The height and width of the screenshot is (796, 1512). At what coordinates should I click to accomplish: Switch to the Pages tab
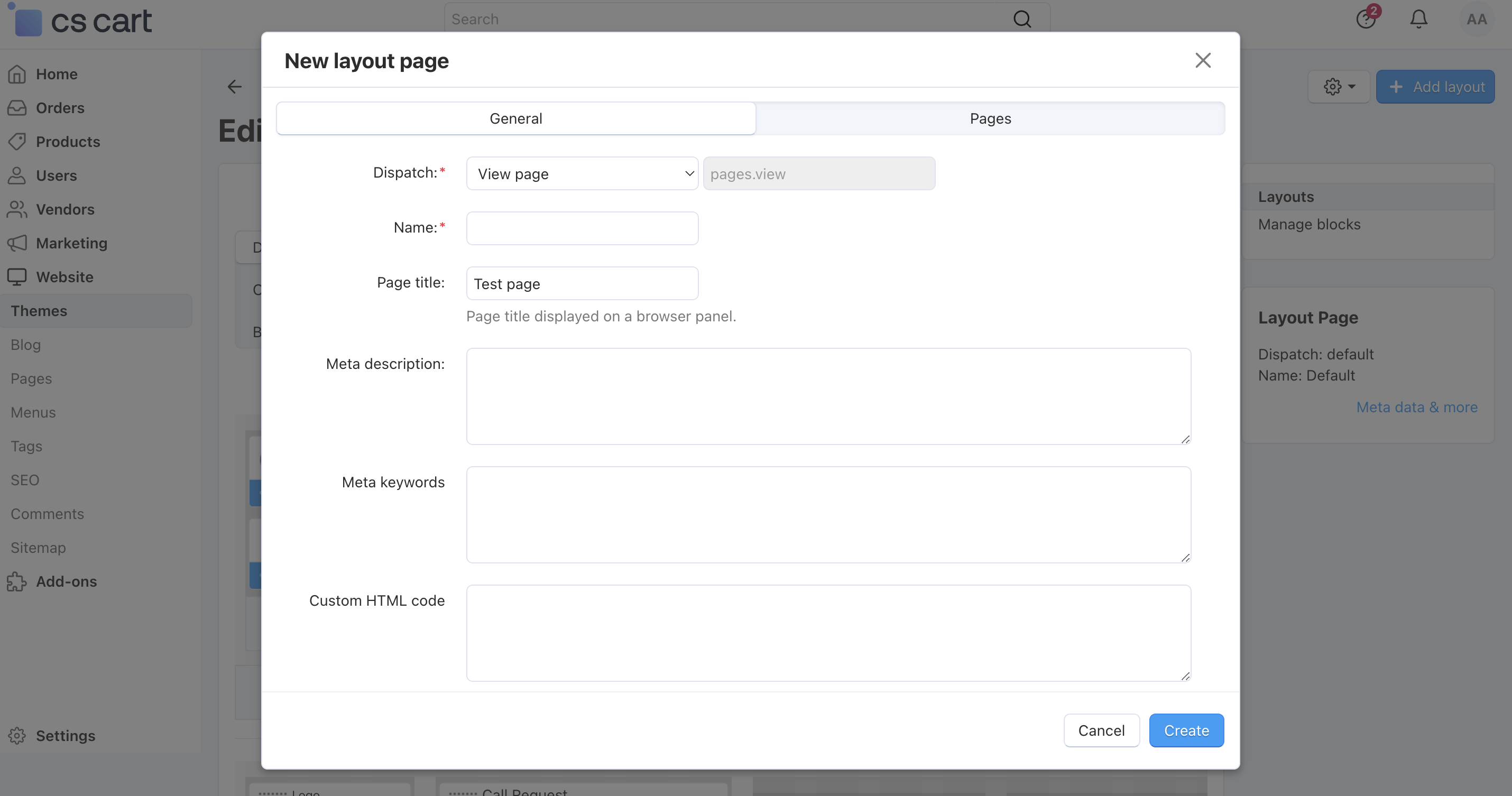pyautogui.click(x=990, y=118)
